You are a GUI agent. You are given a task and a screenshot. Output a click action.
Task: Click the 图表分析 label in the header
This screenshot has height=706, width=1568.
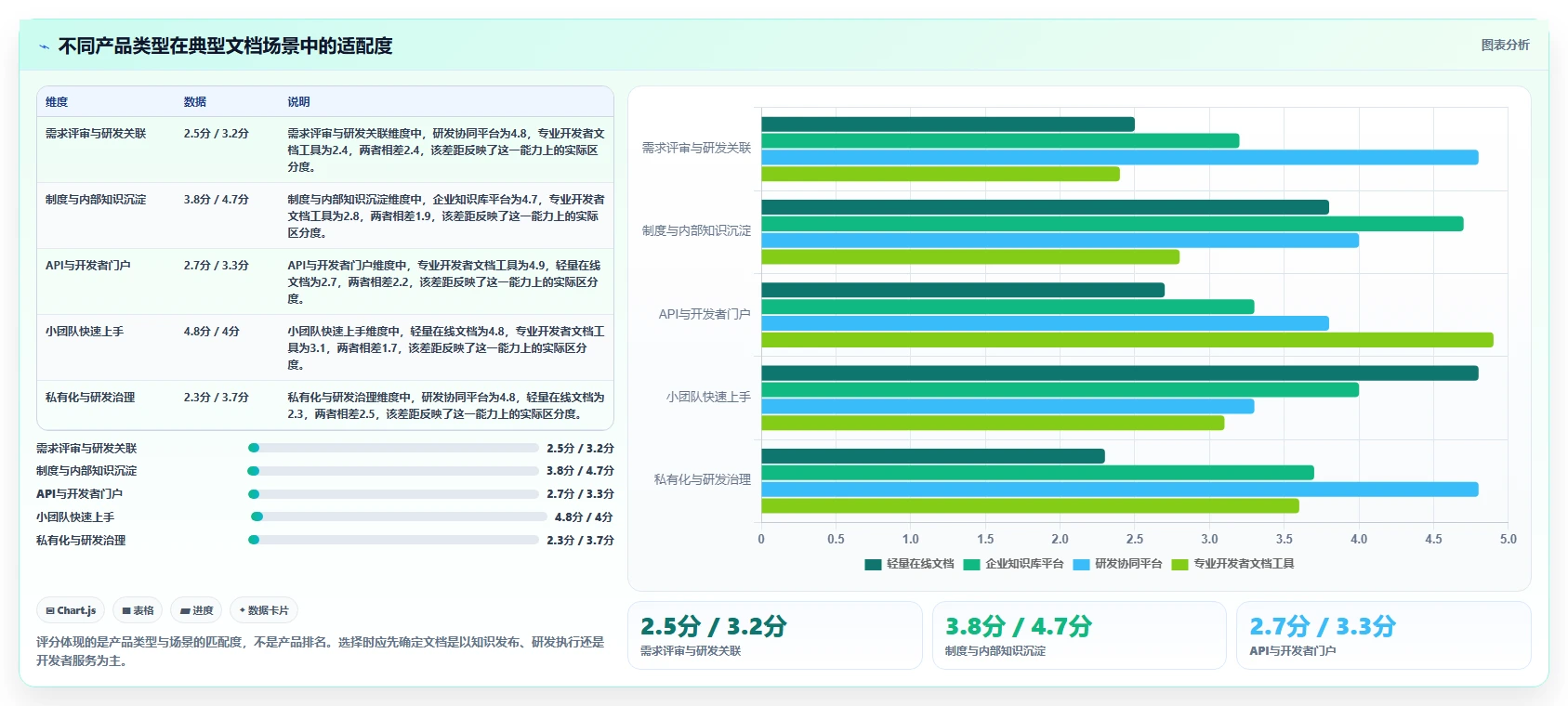pos(1505,45)
